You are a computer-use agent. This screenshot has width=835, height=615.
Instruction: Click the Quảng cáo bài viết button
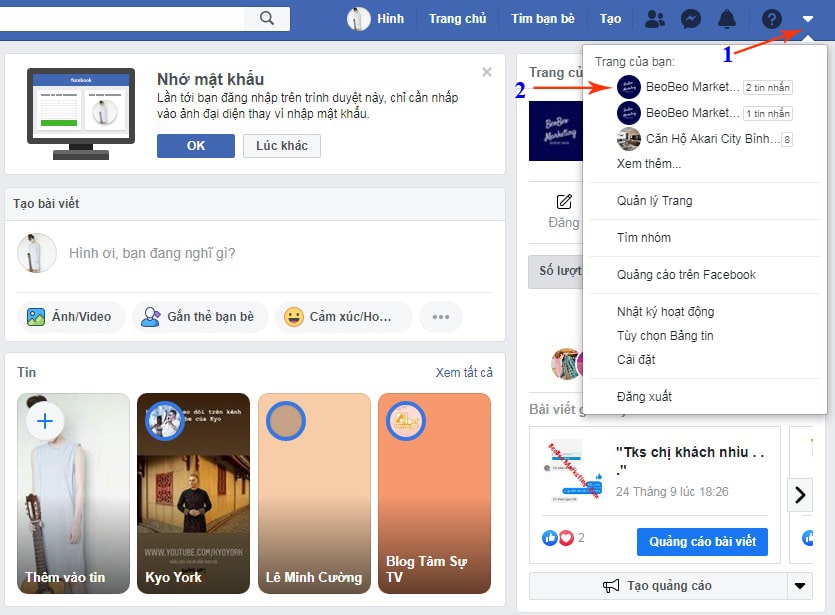pyautogui.click(x=702, y=541)
